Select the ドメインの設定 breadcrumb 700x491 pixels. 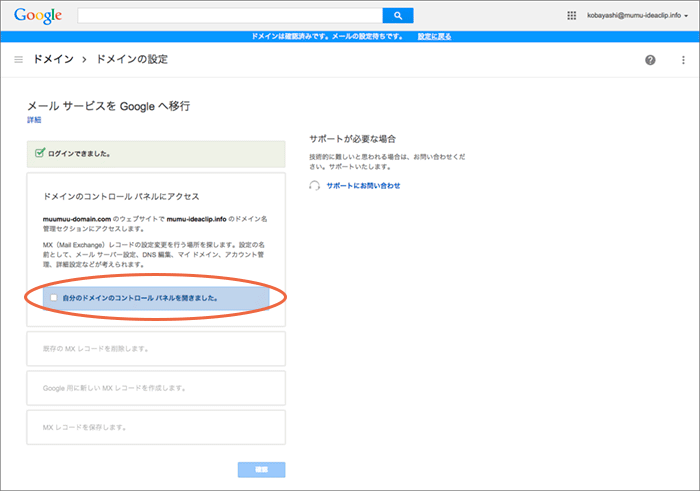[132, 59]
